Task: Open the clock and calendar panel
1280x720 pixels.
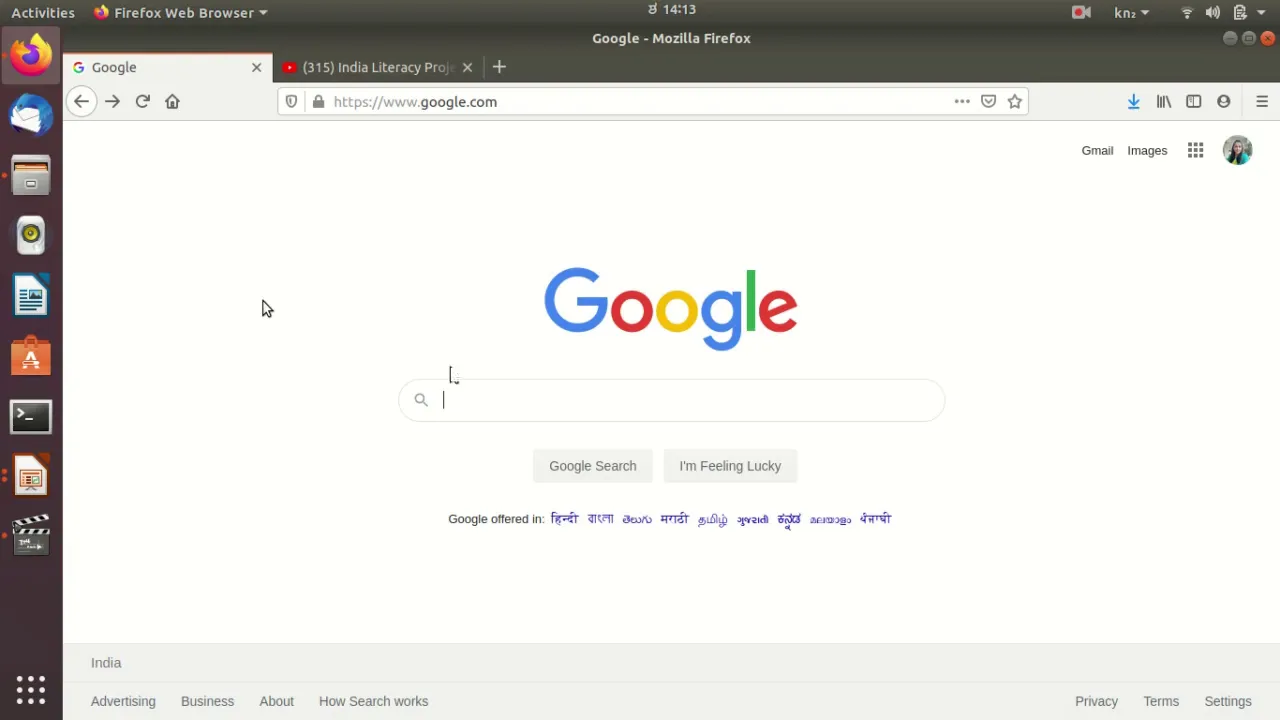Action: pyautogui.click(x=672, y=10)
